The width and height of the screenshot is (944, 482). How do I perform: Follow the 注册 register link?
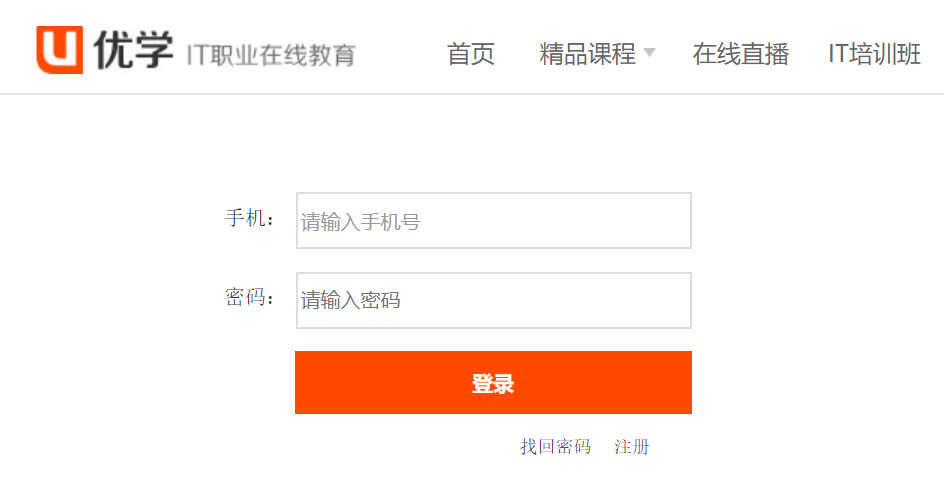tap(632, 446)
